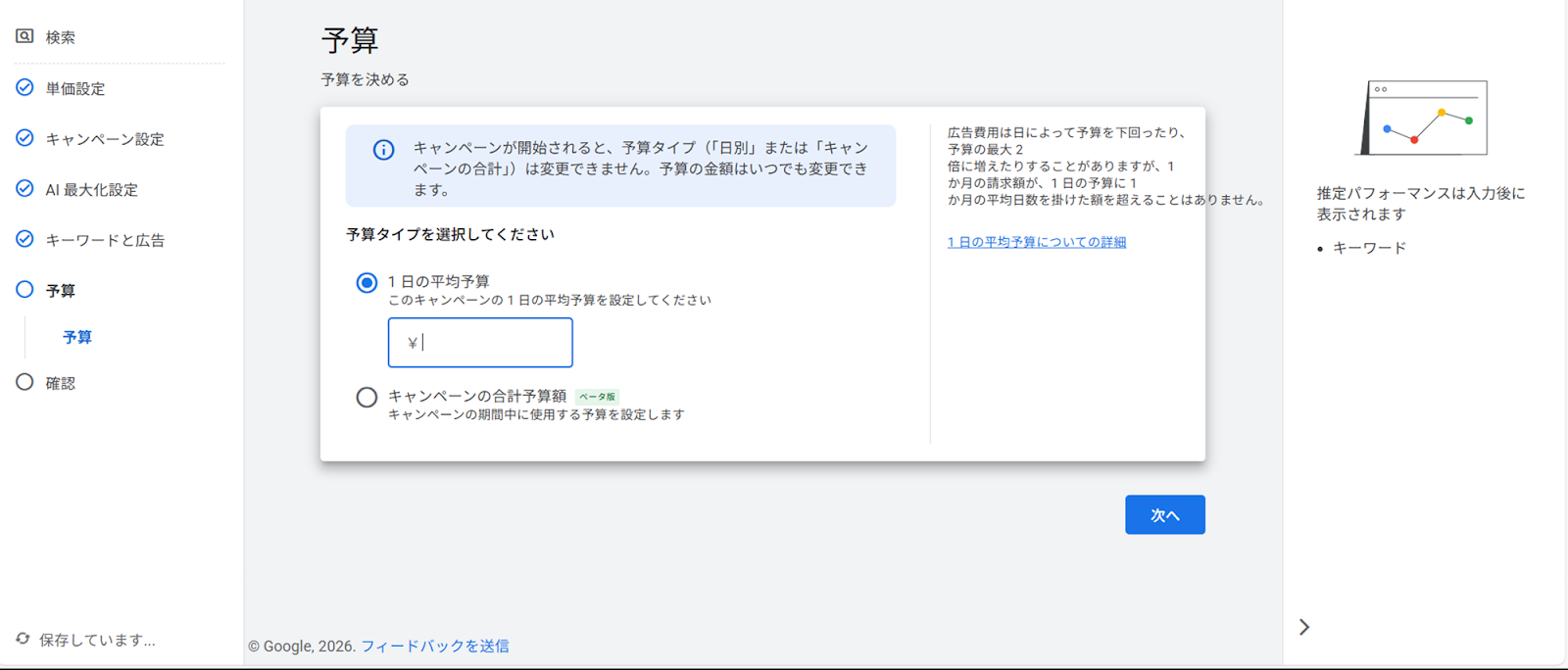Viewport: 1568px width, 670px height.
Task: Select the キャンペーンの合計予算額 radio option
Action: tap(367, 398)
